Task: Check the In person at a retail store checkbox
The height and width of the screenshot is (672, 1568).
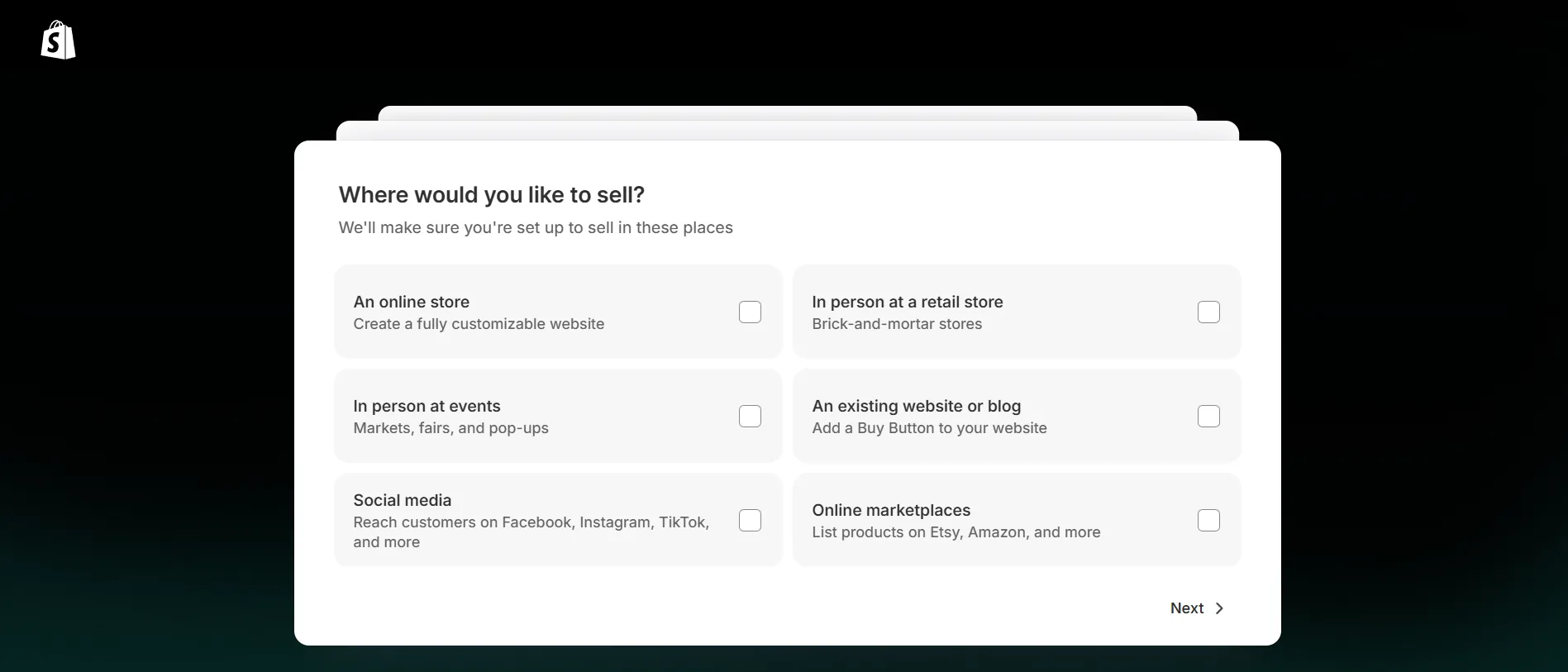Action: coord(1208,312)
